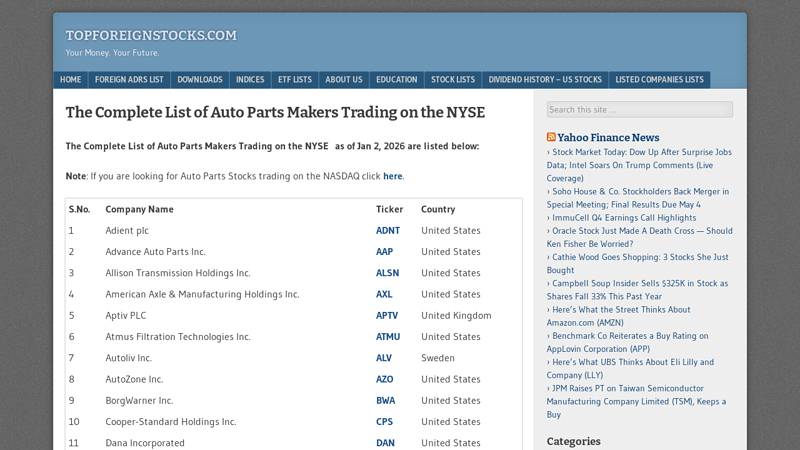800x450 pixels.
Task: Select the 'Aptiv PLC' company name cell
Action: (126, 316)
